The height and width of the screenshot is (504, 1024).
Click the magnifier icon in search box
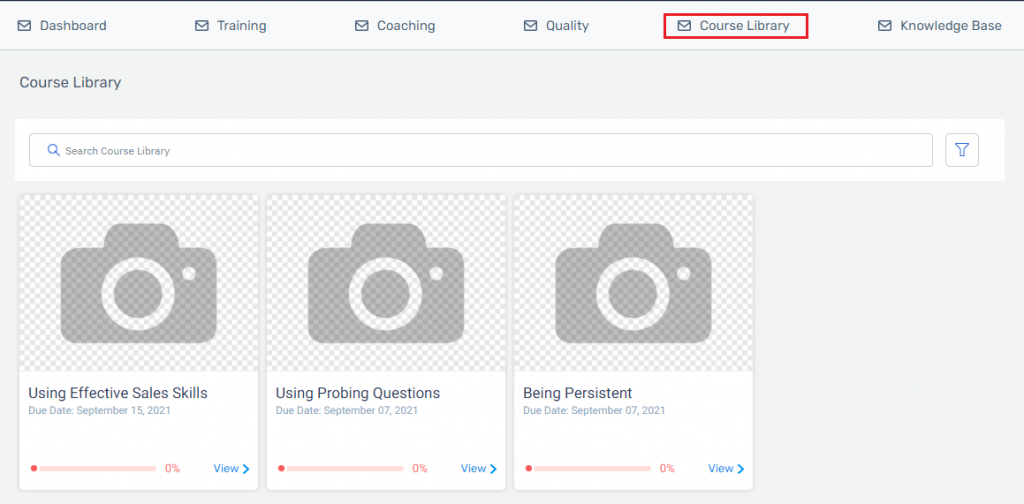[x=54, y=150]
